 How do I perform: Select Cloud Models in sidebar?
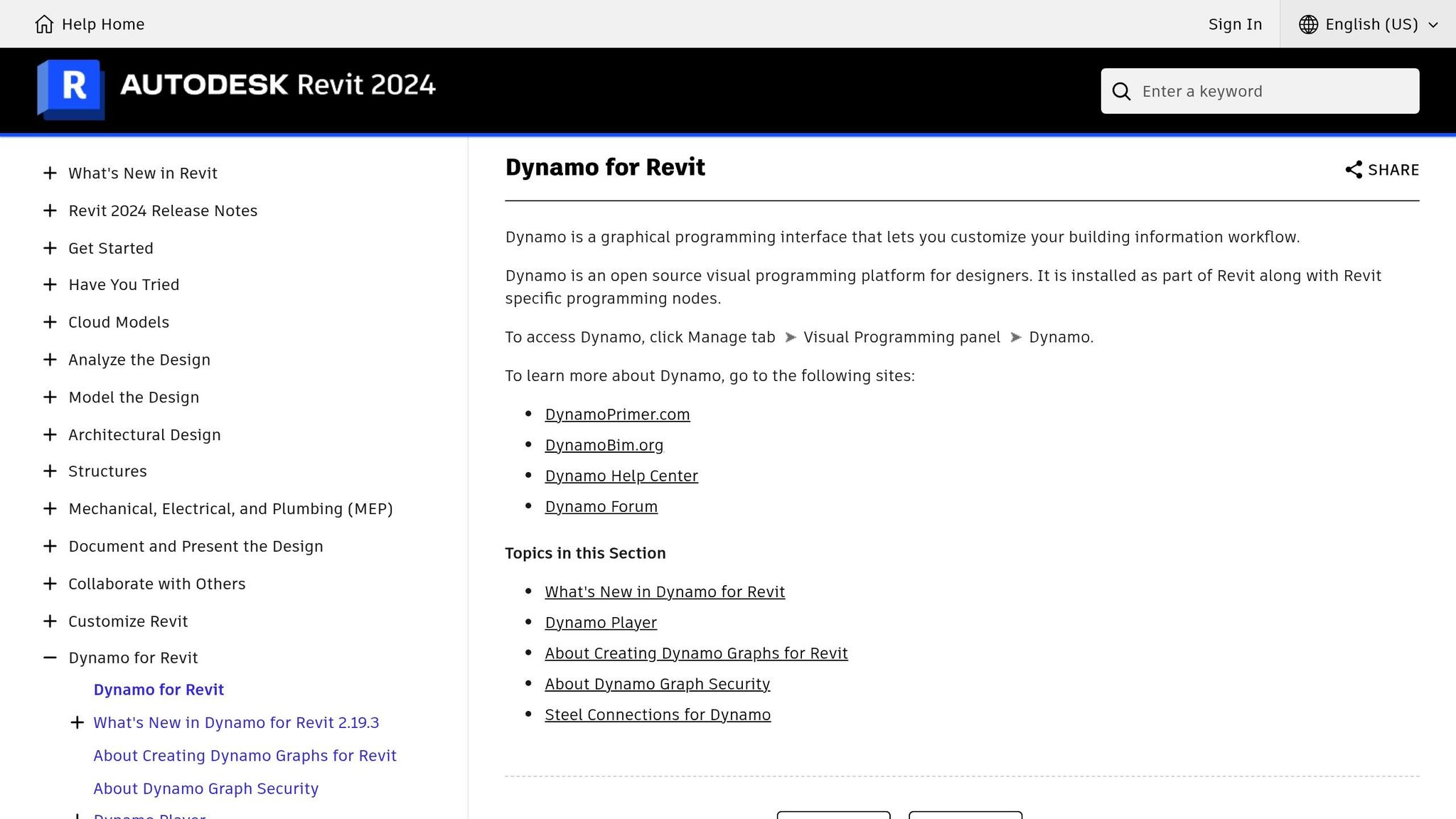point(119,322)
